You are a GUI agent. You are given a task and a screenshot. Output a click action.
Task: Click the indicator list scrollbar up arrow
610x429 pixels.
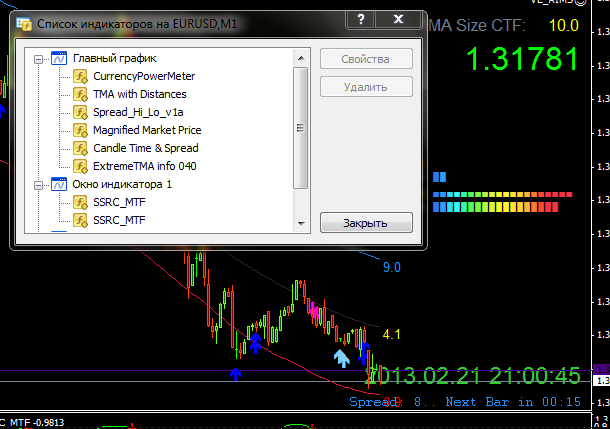(301, 58)
